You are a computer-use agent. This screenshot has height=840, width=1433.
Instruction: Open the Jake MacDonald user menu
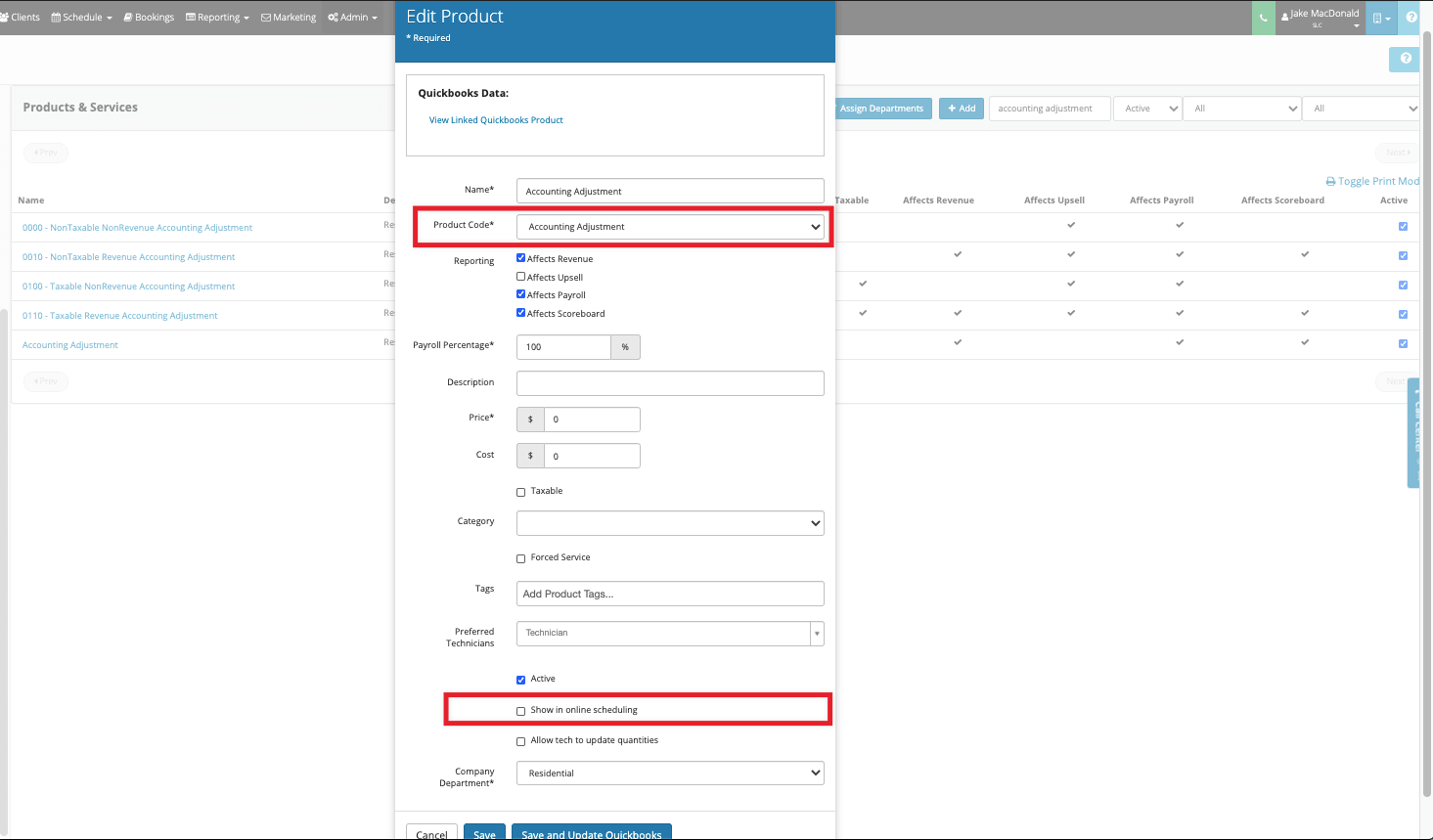pos(1321,18)
